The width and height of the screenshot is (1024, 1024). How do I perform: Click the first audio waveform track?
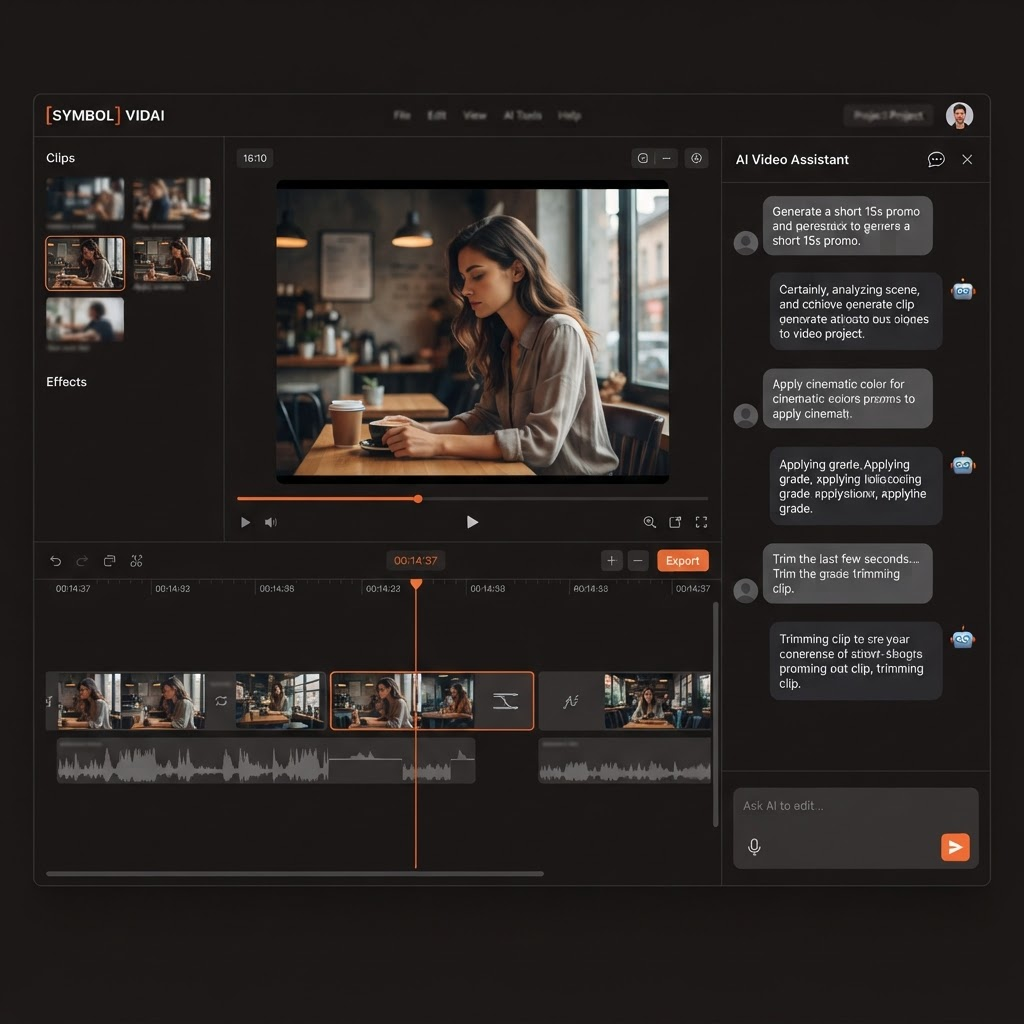tap(266, 761)
